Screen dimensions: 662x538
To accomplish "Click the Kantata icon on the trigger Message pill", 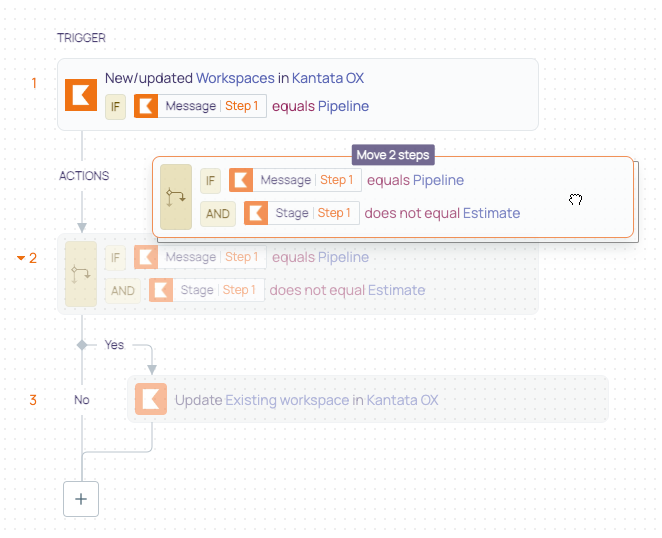I will click(146, 106).
